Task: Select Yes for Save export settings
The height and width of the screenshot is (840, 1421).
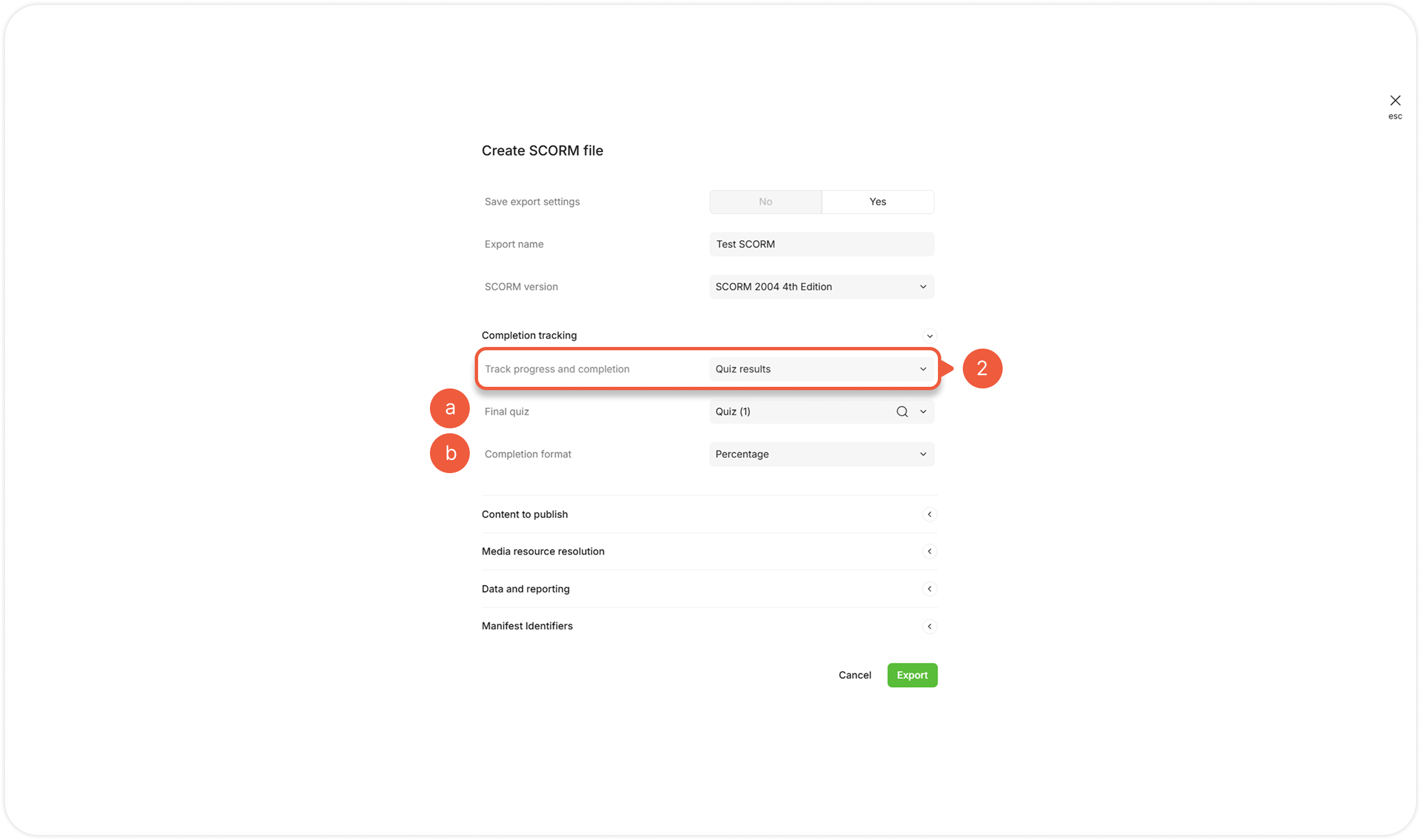Action: click(x=877, y=202)
